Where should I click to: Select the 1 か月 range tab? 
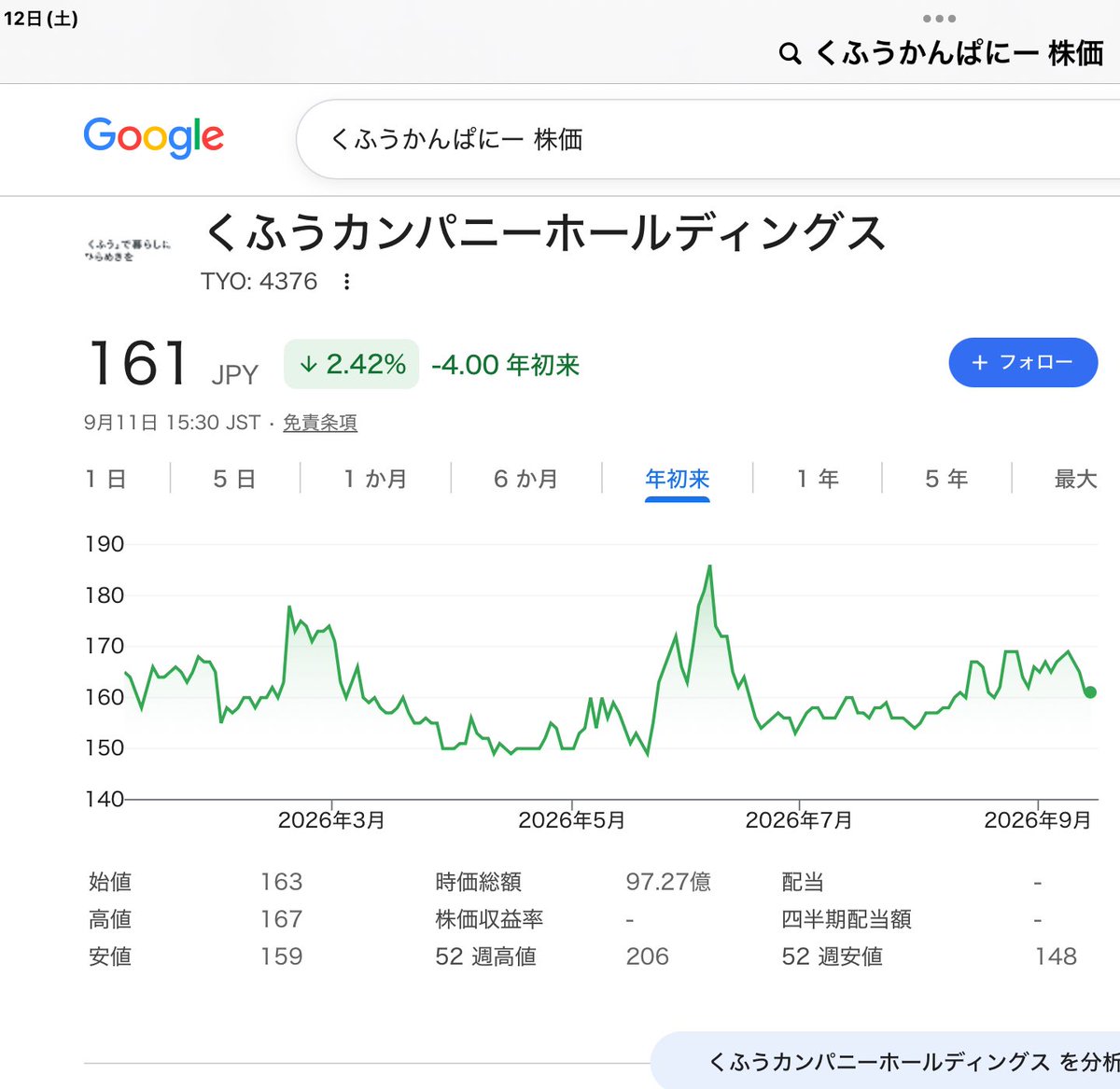click(x=375, y=479)
